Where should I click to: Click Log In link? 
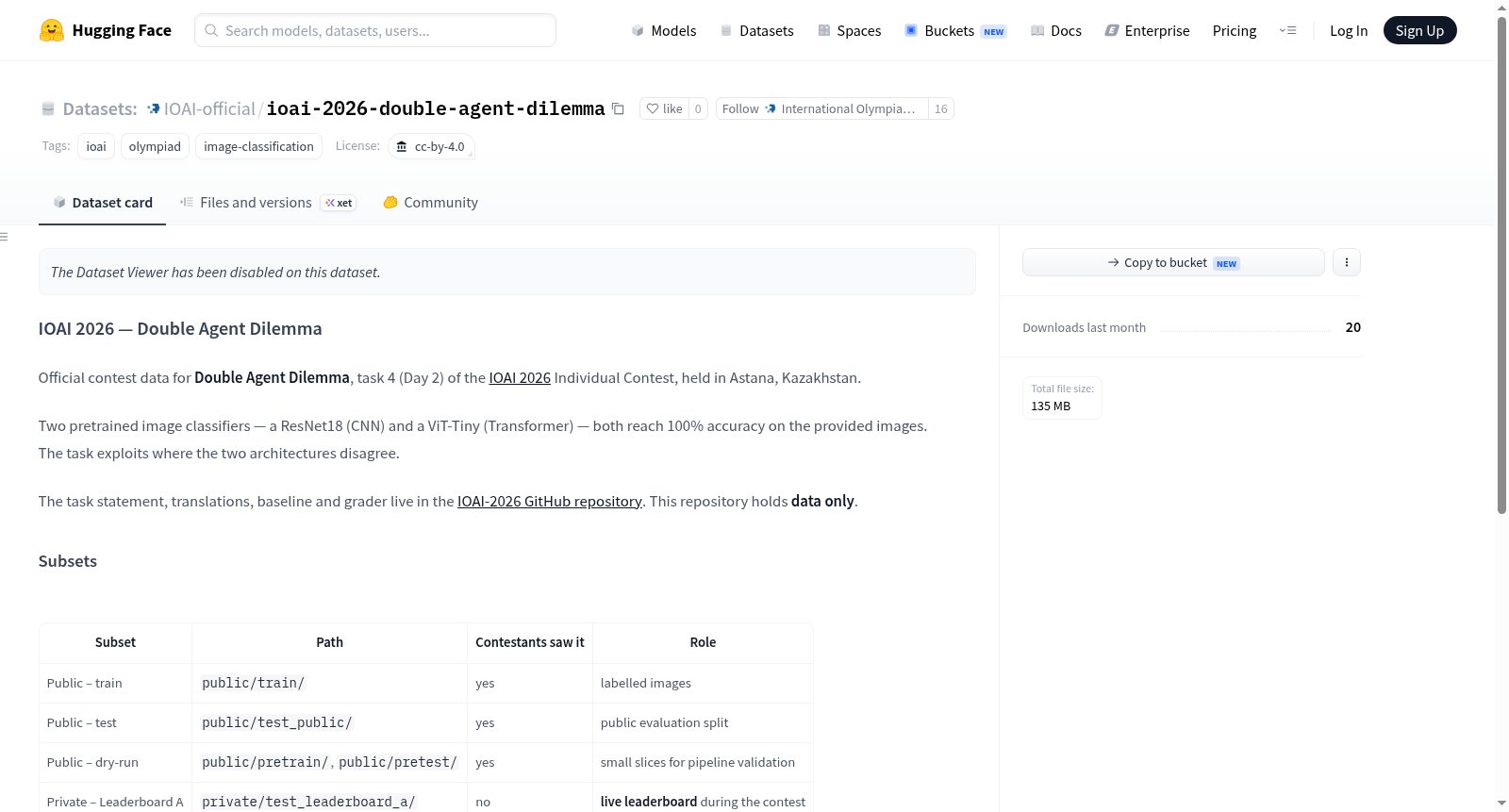point(1349,31)
